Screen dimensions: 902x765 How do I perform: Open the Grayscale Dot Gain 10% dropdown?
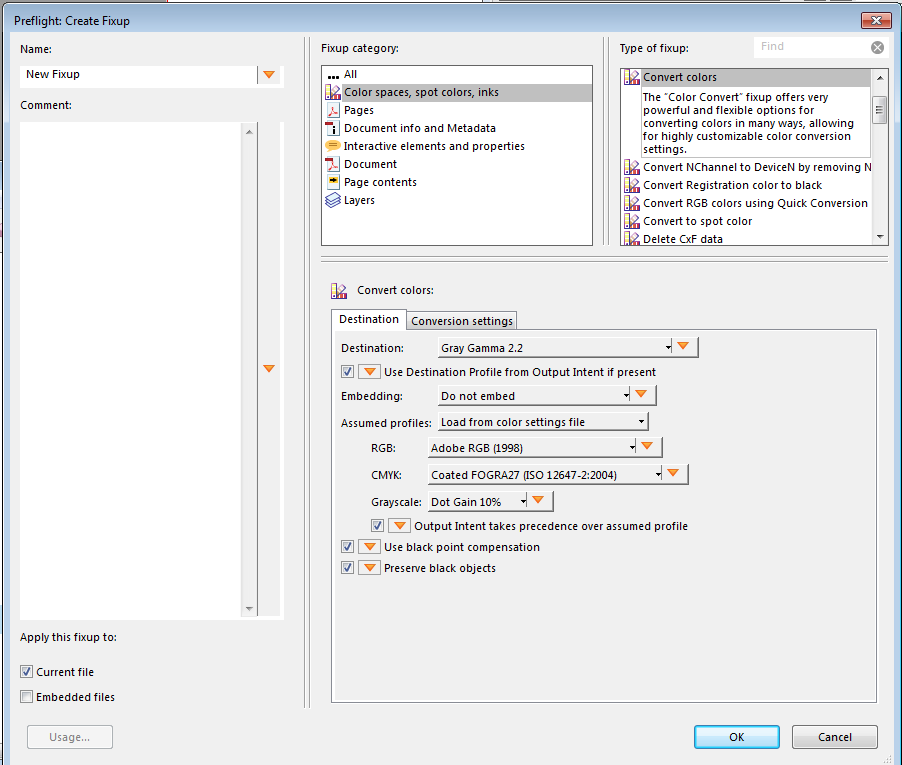[477, 502]
